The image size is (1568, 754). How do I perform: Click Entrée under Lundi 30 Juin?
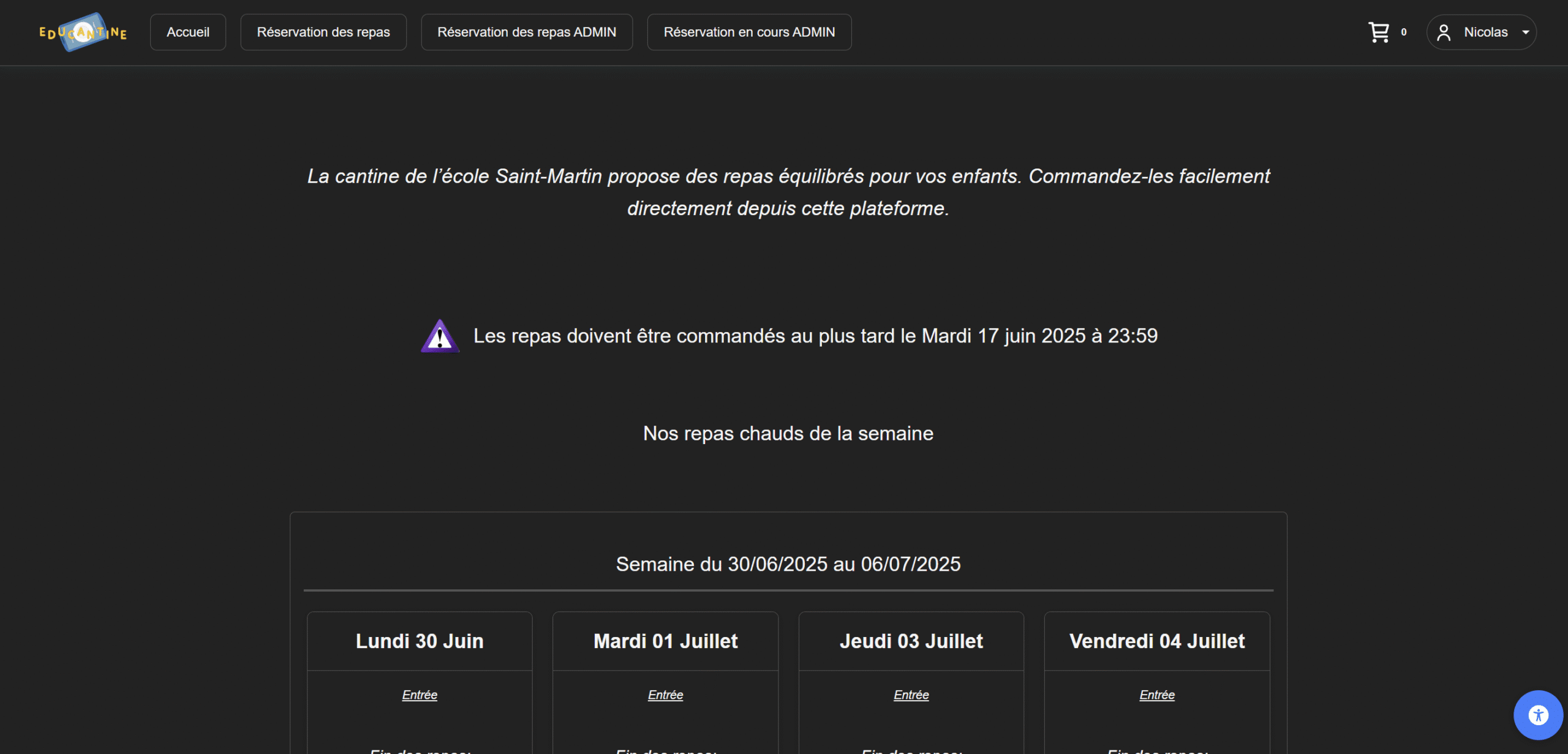tap(420, 695)
